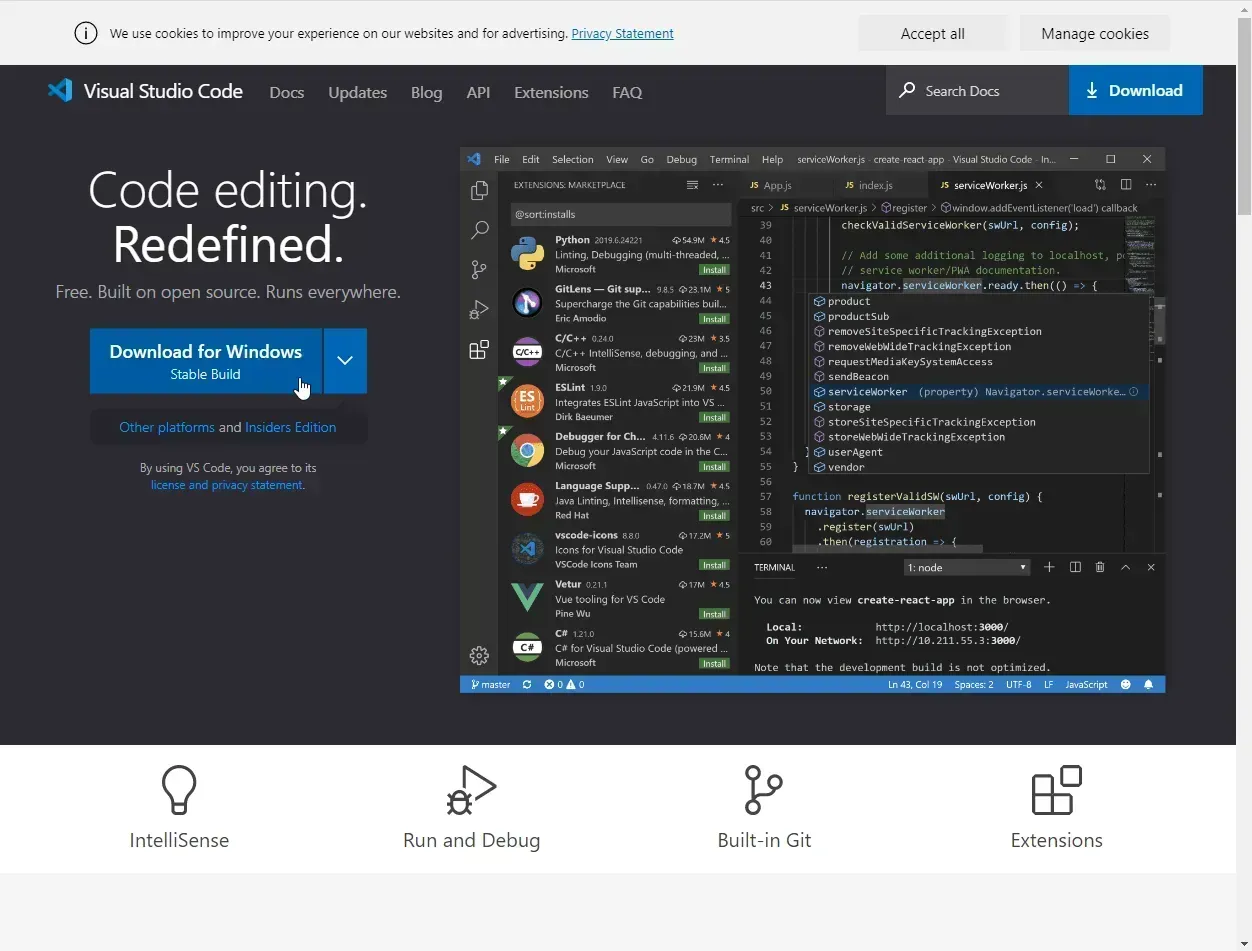Click the Ln 43, Col 19 status bar entry
Image resolution: width=1252 pixels, height=951 pixels.
click(915, 685)
